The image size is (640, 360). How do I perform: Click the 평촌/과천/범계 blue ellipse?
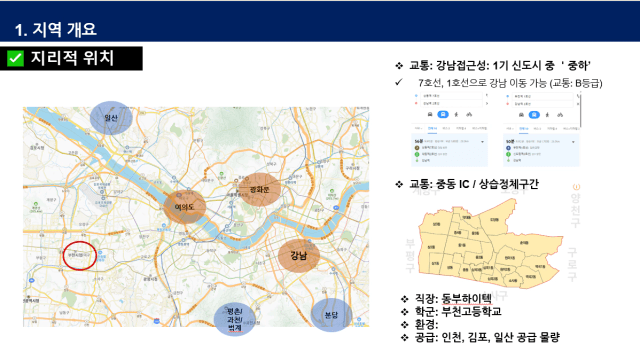click(x=235, y=319)
